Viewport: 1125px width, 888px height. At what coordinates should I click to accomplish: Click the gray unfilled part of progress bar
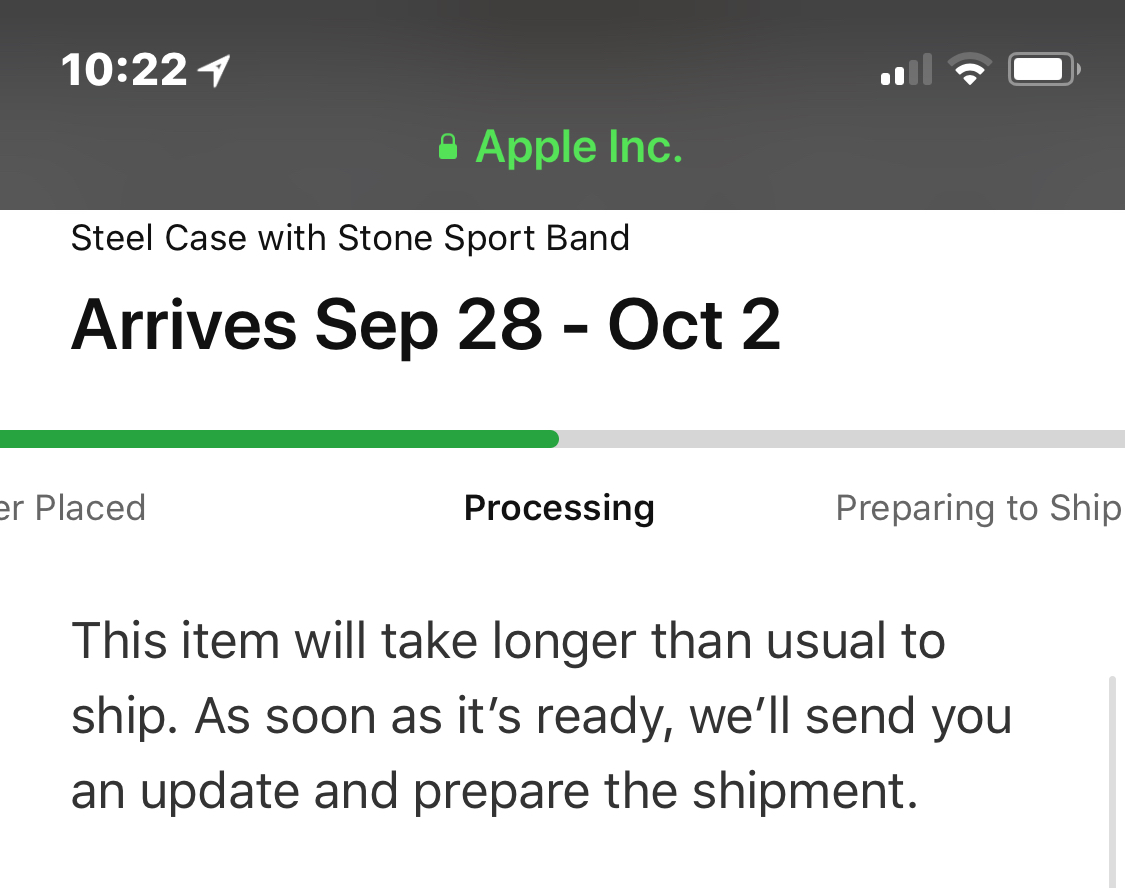[x=842, y=439]
